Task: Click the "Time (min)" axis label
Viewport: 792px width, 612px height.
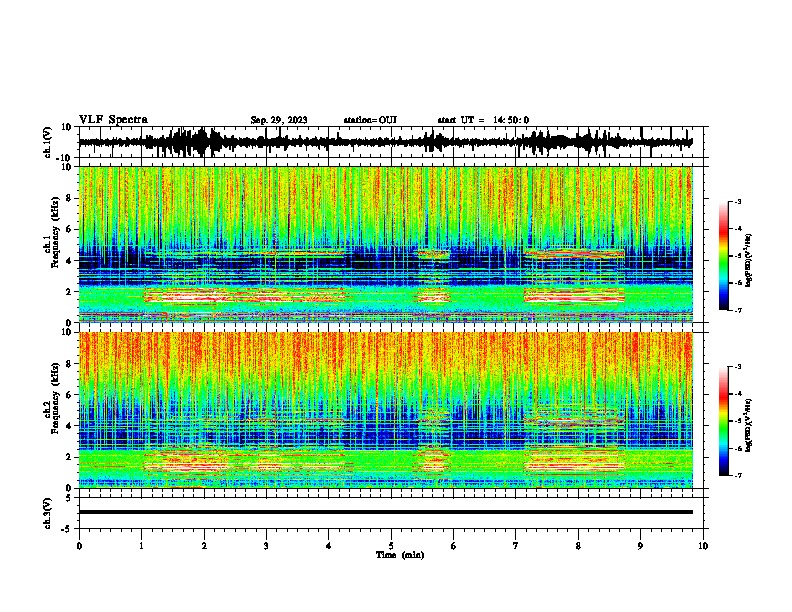Action: 400,555
